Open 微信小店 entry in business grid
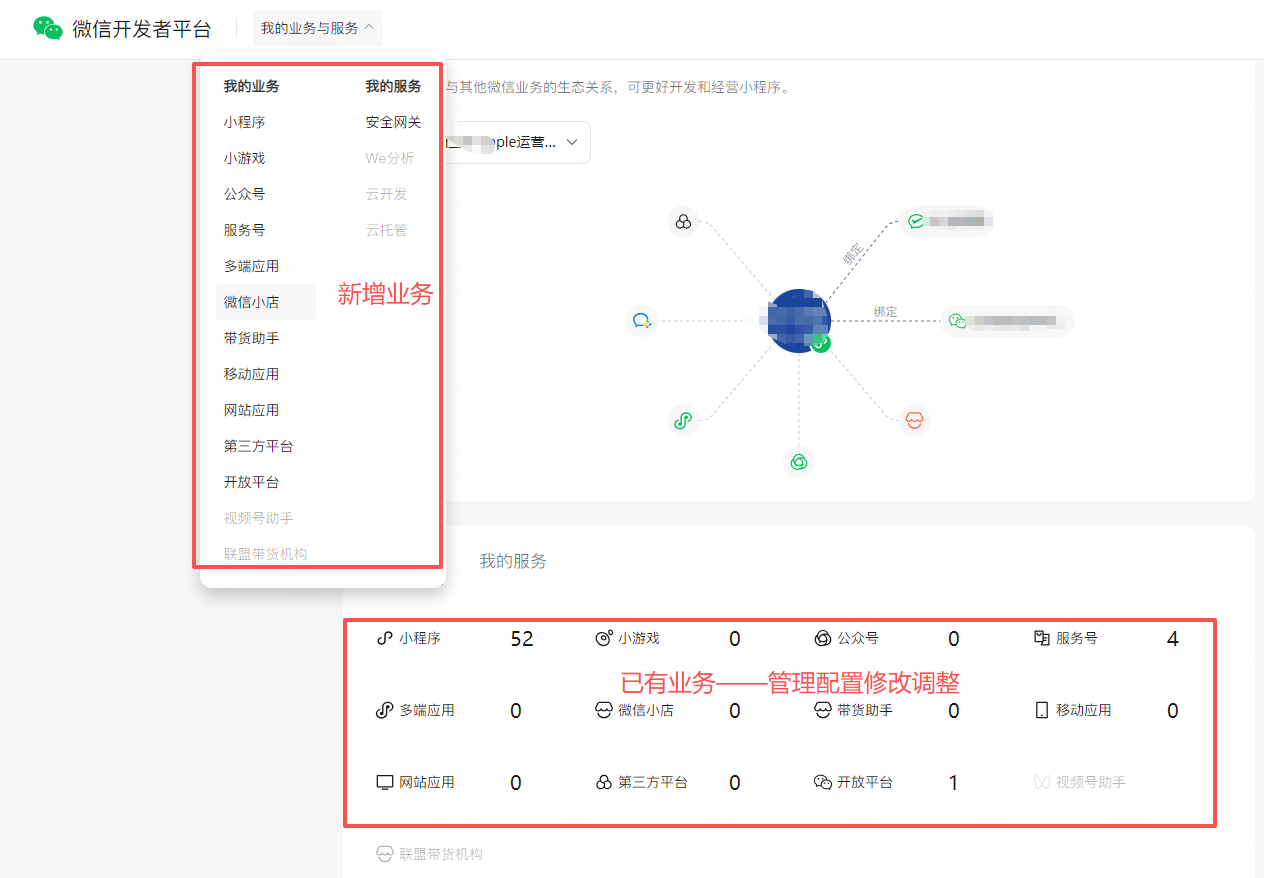1264x878 pixels. pyautogui.click(x=645, y=710)
